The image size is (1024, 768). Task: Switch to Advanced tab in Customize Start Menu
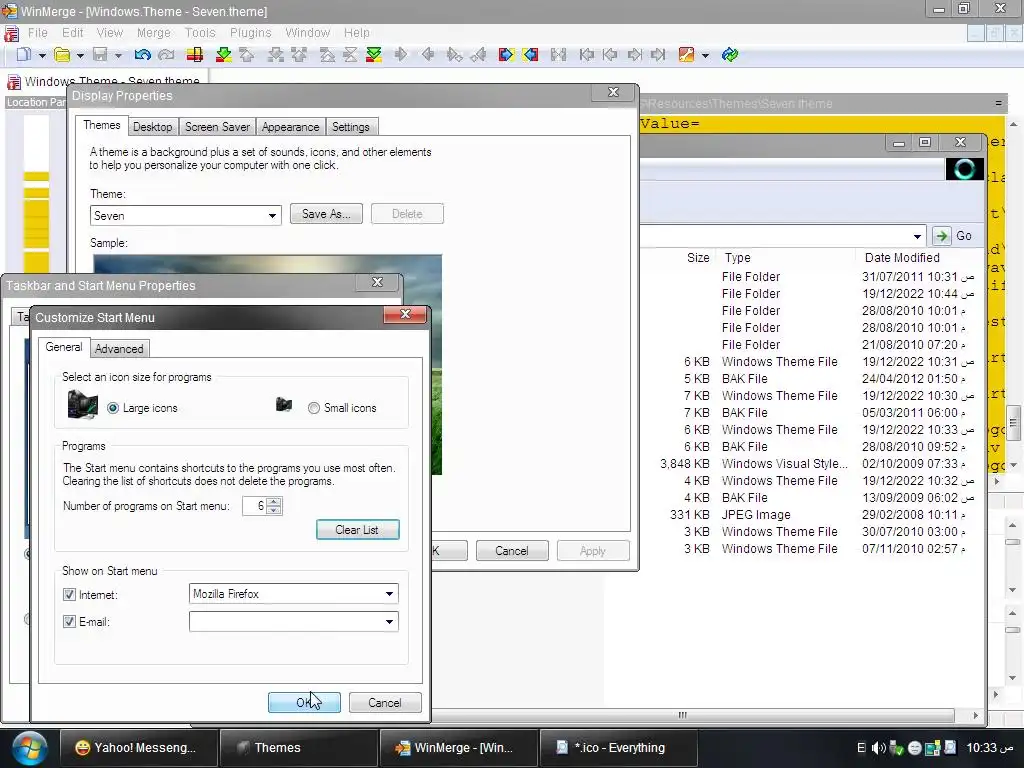[x=119, y=349]
